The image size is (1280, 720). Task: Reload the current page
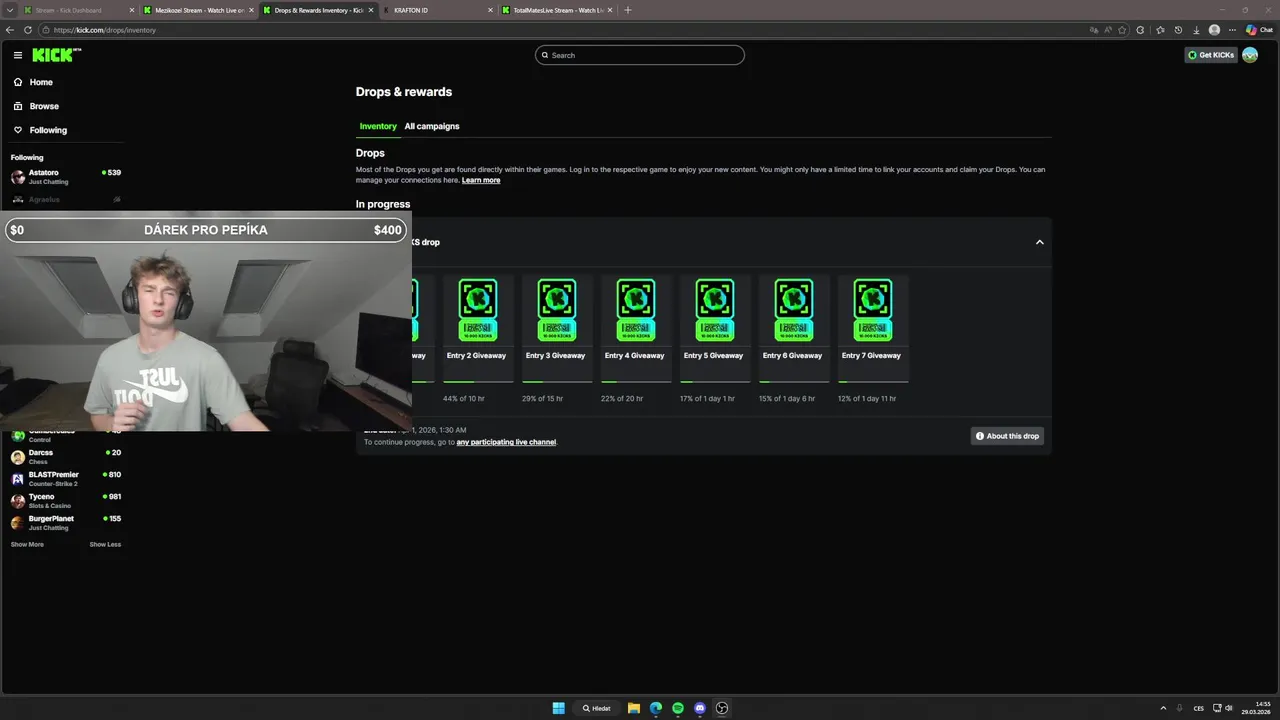(x=28, y=30)
